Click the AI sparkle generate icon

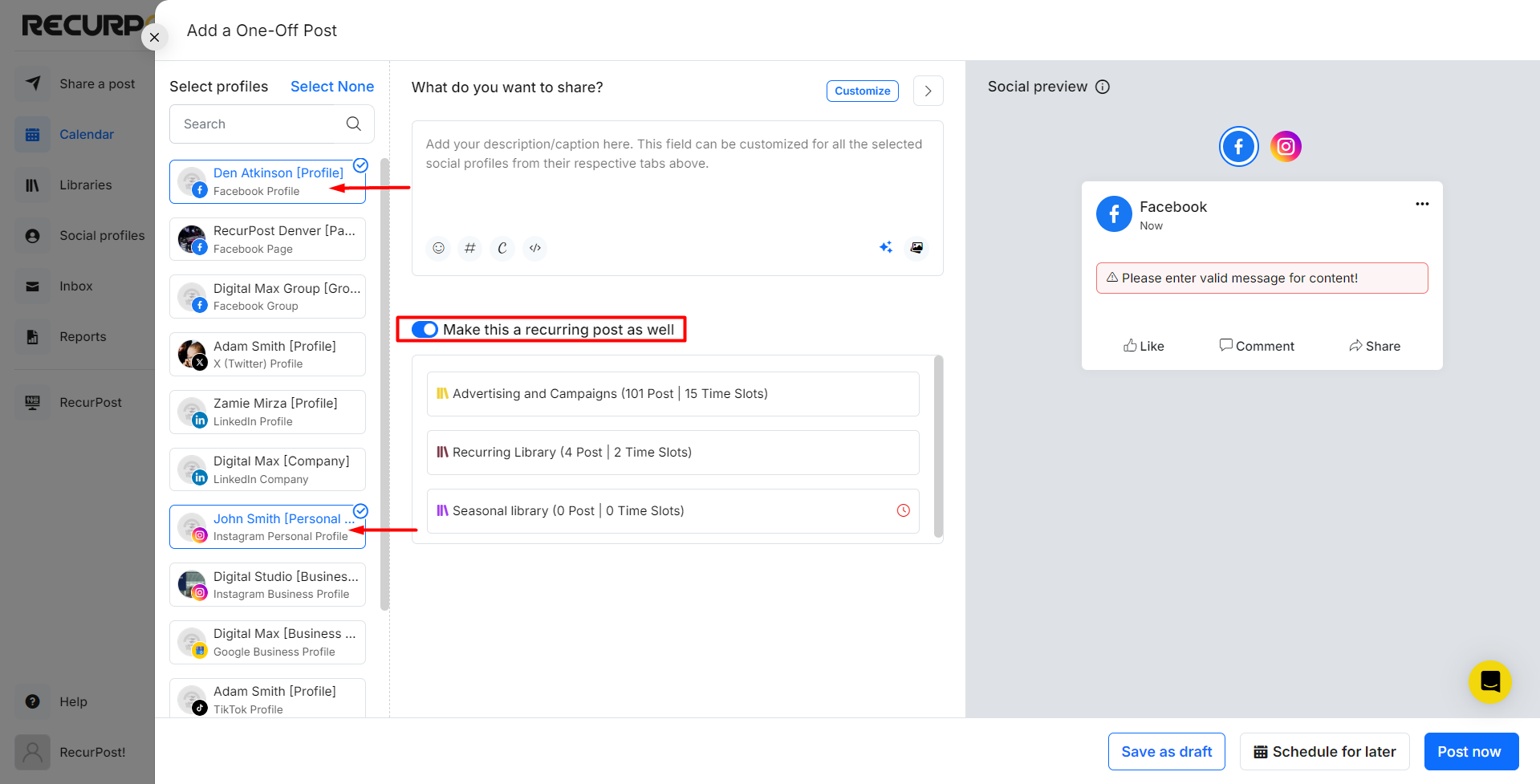pos(886,247)
